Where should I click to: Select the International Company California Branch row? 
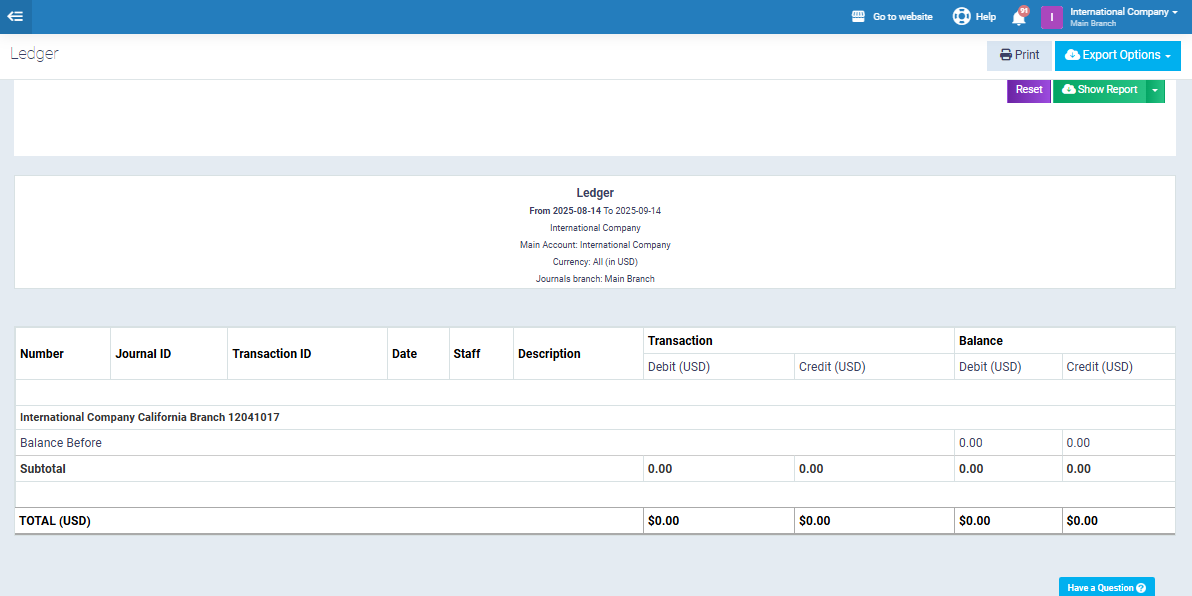click(x=150, y=417)
